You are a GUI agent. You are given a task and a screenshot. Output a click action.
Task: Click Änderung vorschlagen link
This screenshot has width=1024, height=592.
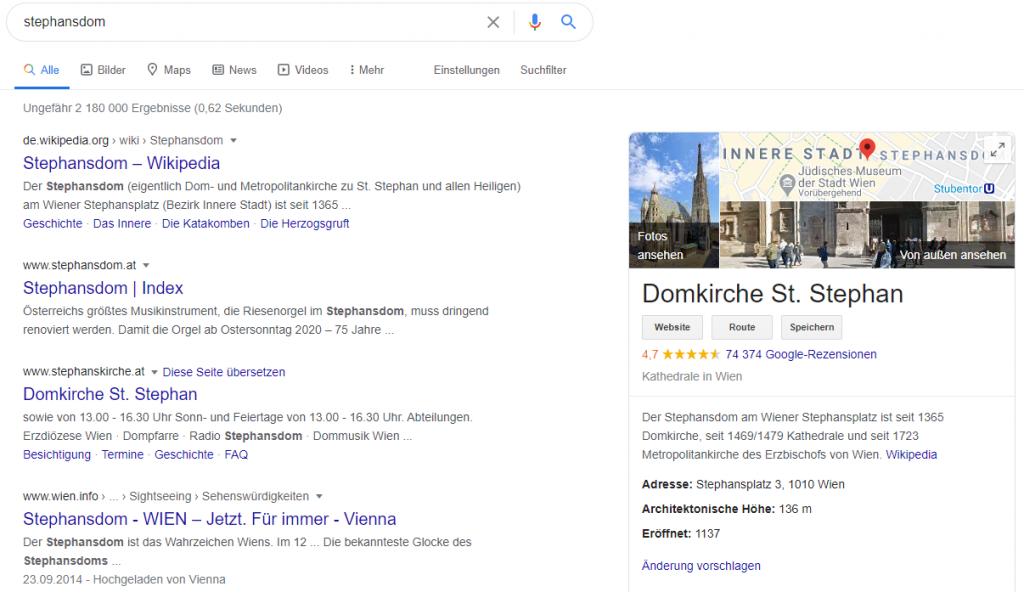click(x=701, y=566)
